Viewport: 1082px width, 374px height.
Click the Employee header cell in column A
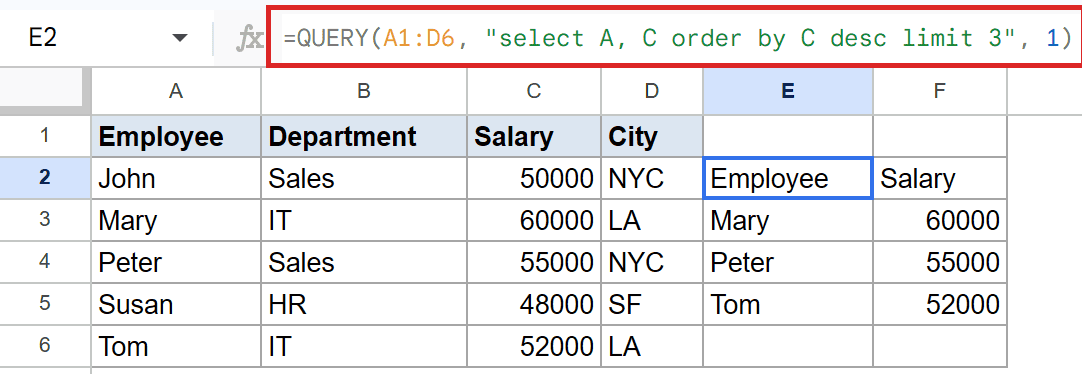tap(176, 136)
